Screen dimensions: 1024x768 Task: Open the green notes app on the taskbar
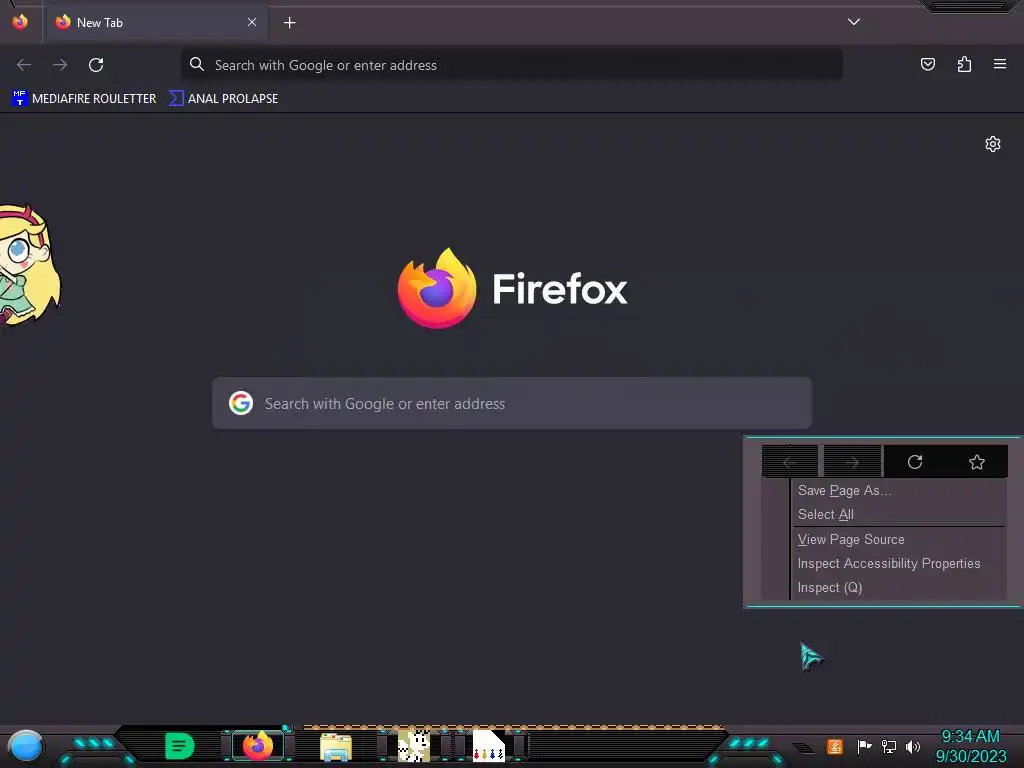pyautogui.click(x=180, y=746)
